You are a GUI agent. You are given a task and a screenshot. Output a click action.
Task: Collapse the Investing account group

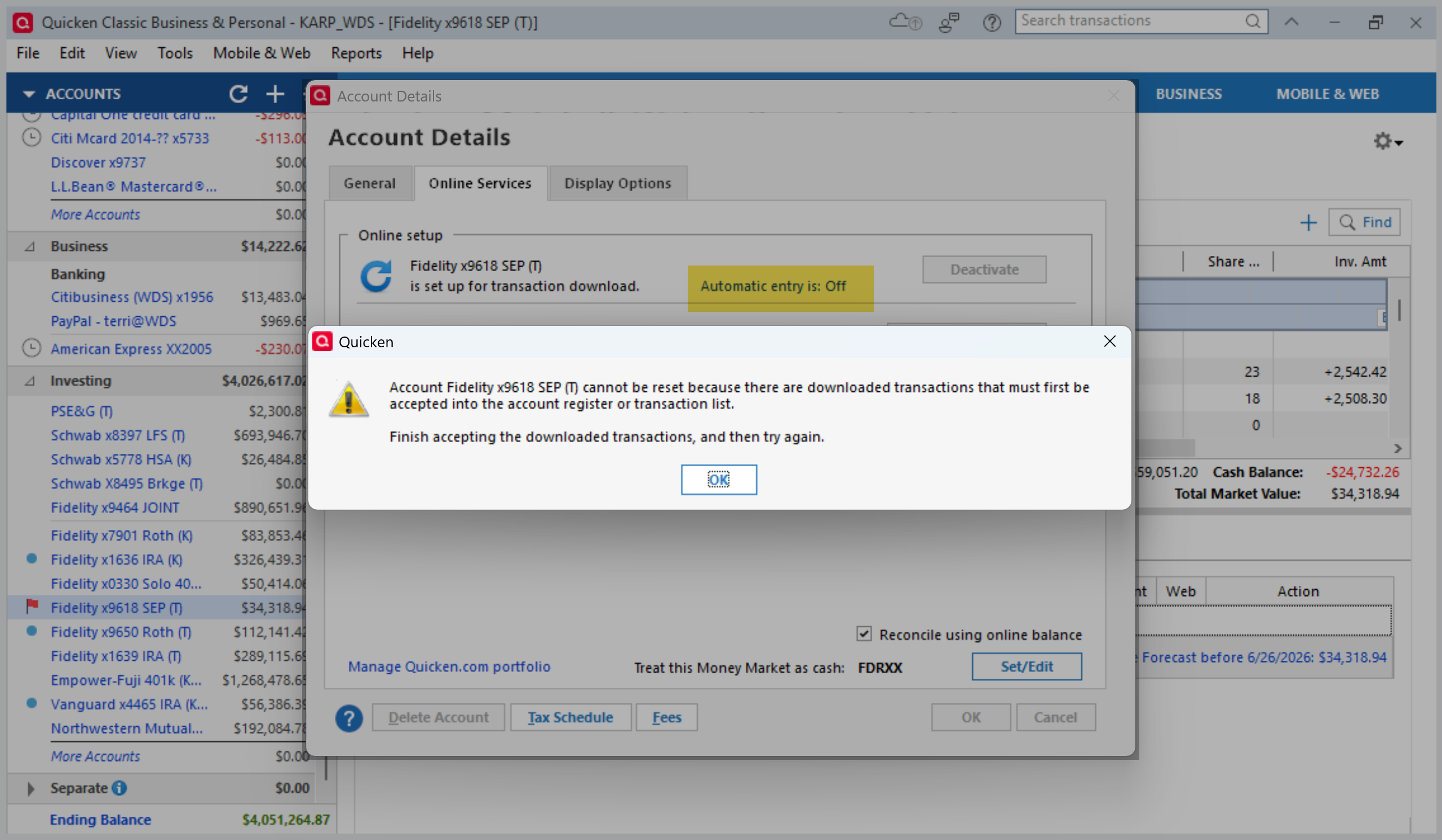[30, 381]
